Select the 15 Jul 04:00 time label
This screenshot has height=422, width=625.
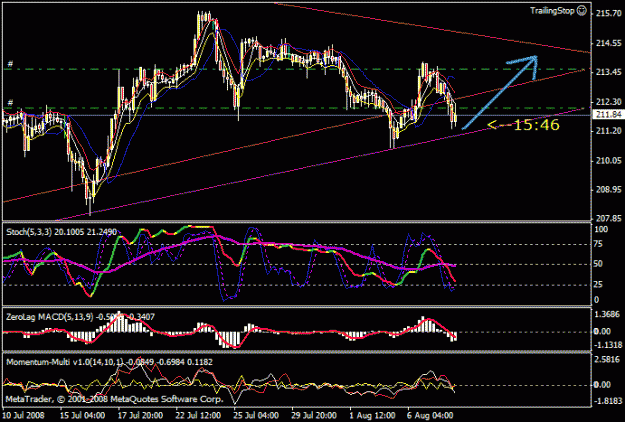83,416
